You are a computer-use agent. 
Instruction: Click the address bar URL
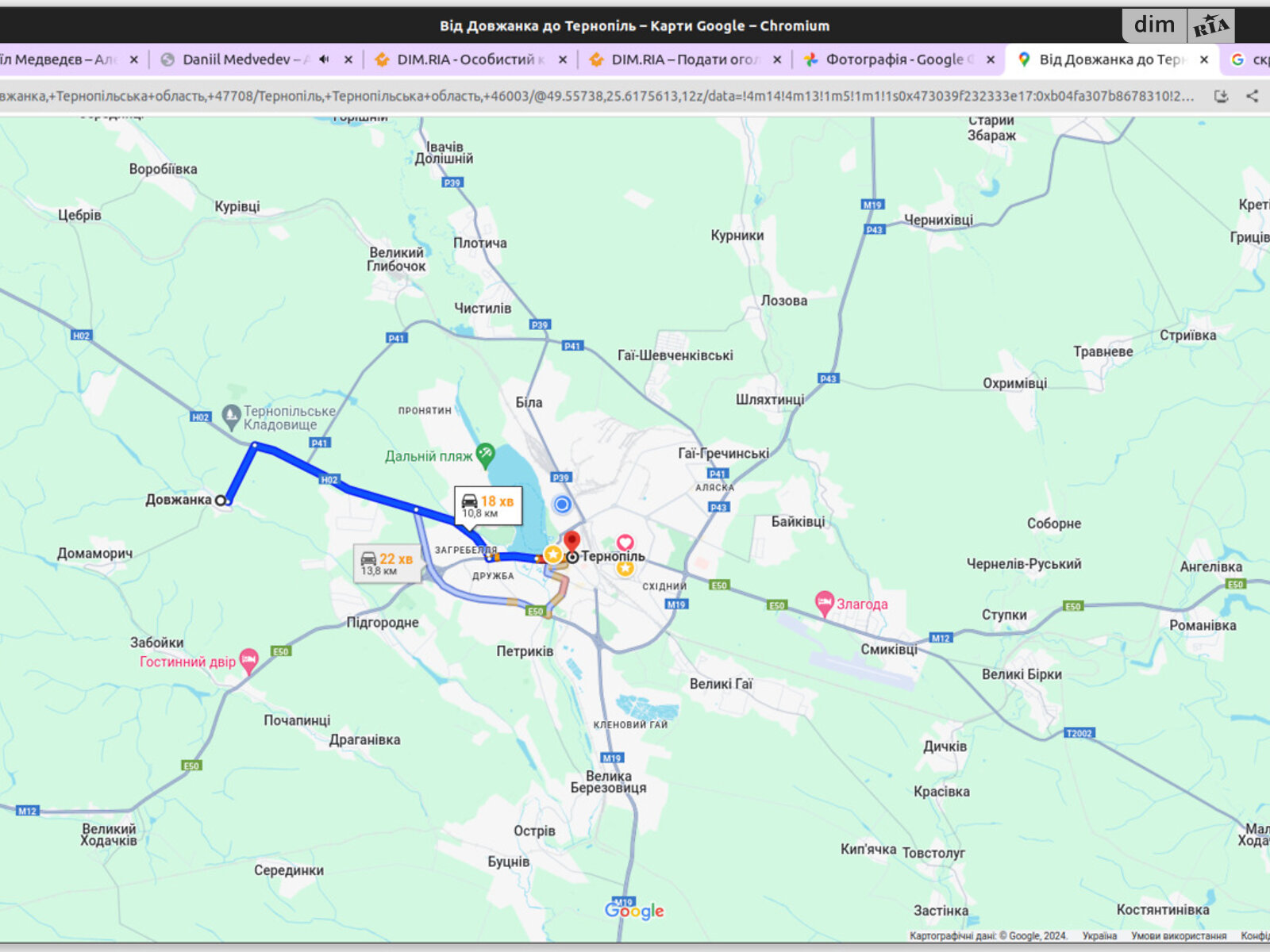[595, 96]
